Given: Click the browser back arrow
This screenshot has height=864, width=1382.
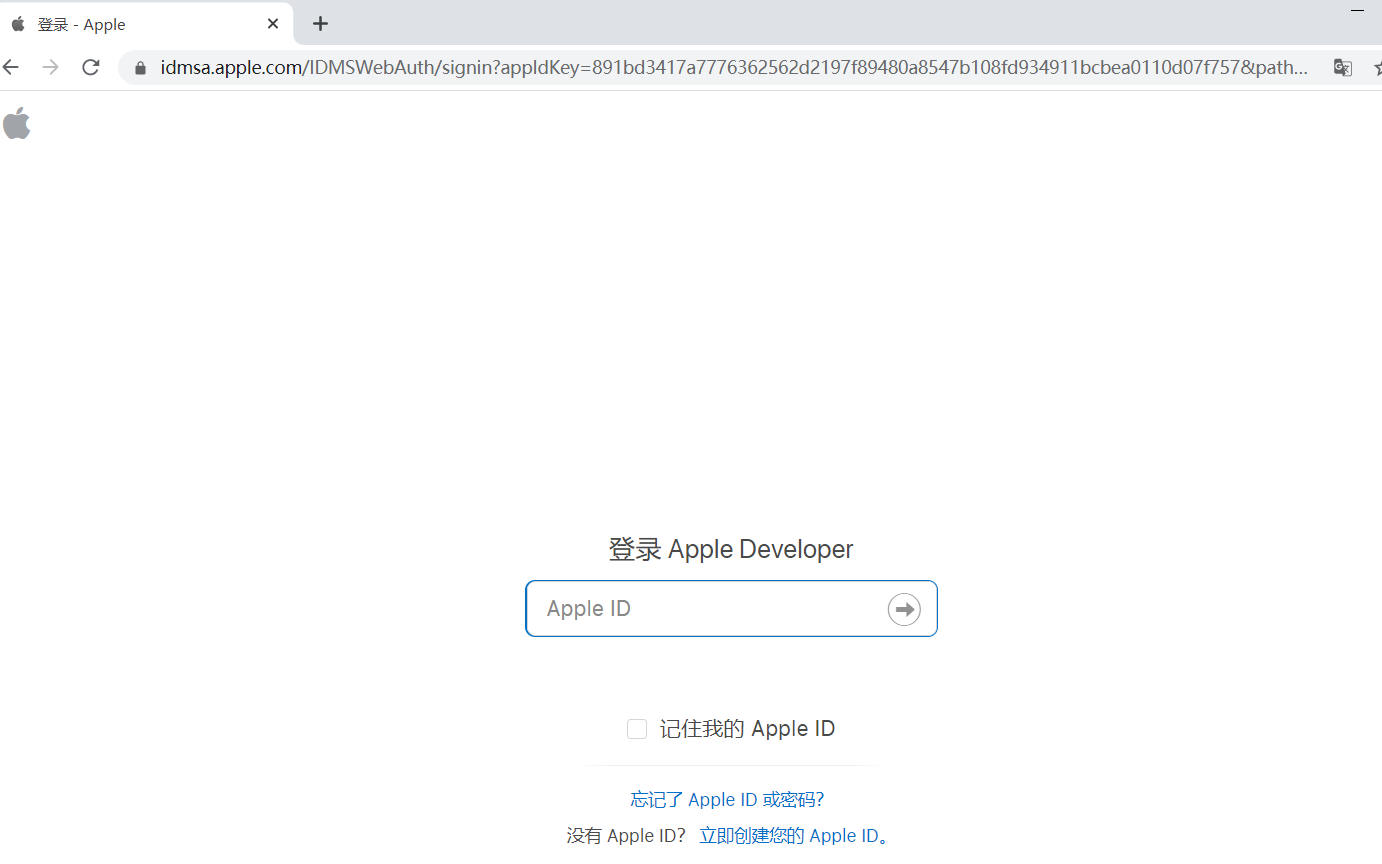Looking at the screenshot, I should [10, 67].
